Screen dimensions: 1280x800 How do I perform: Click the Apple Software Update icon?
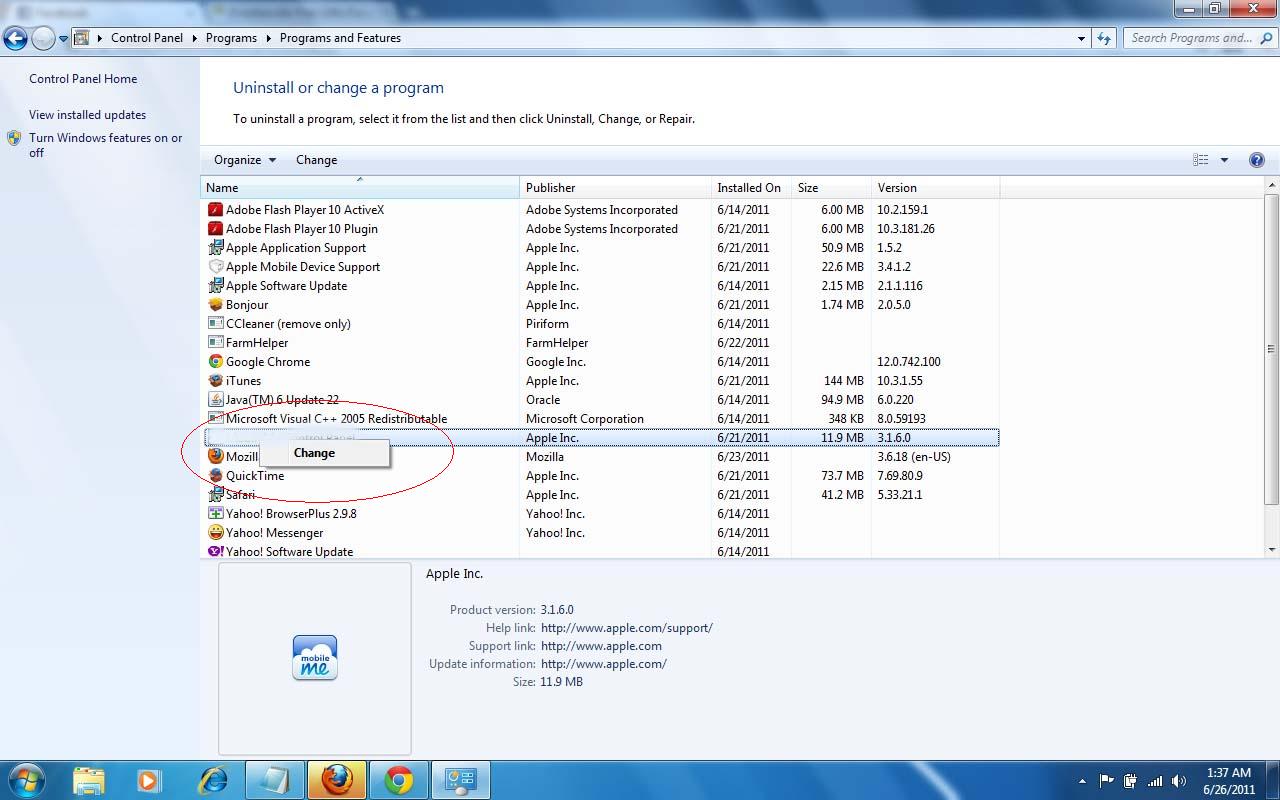tap(215, 286)
